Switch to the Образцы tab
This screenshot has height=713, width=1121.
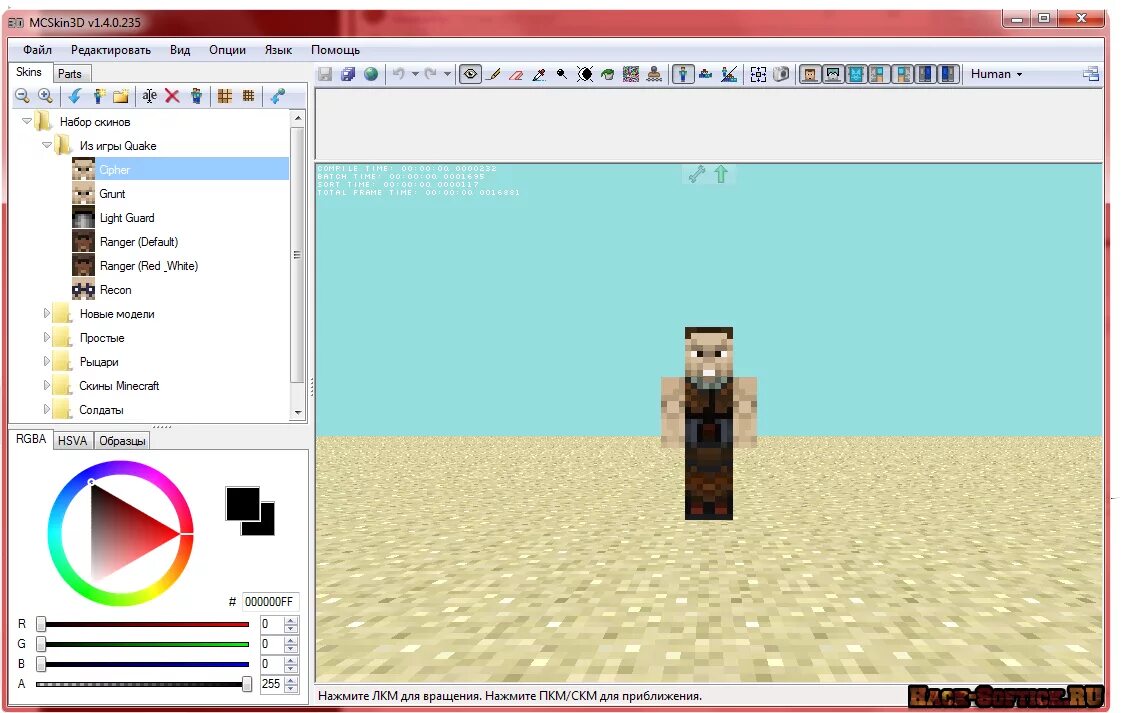pyautogui.click(x=122, y=441)
